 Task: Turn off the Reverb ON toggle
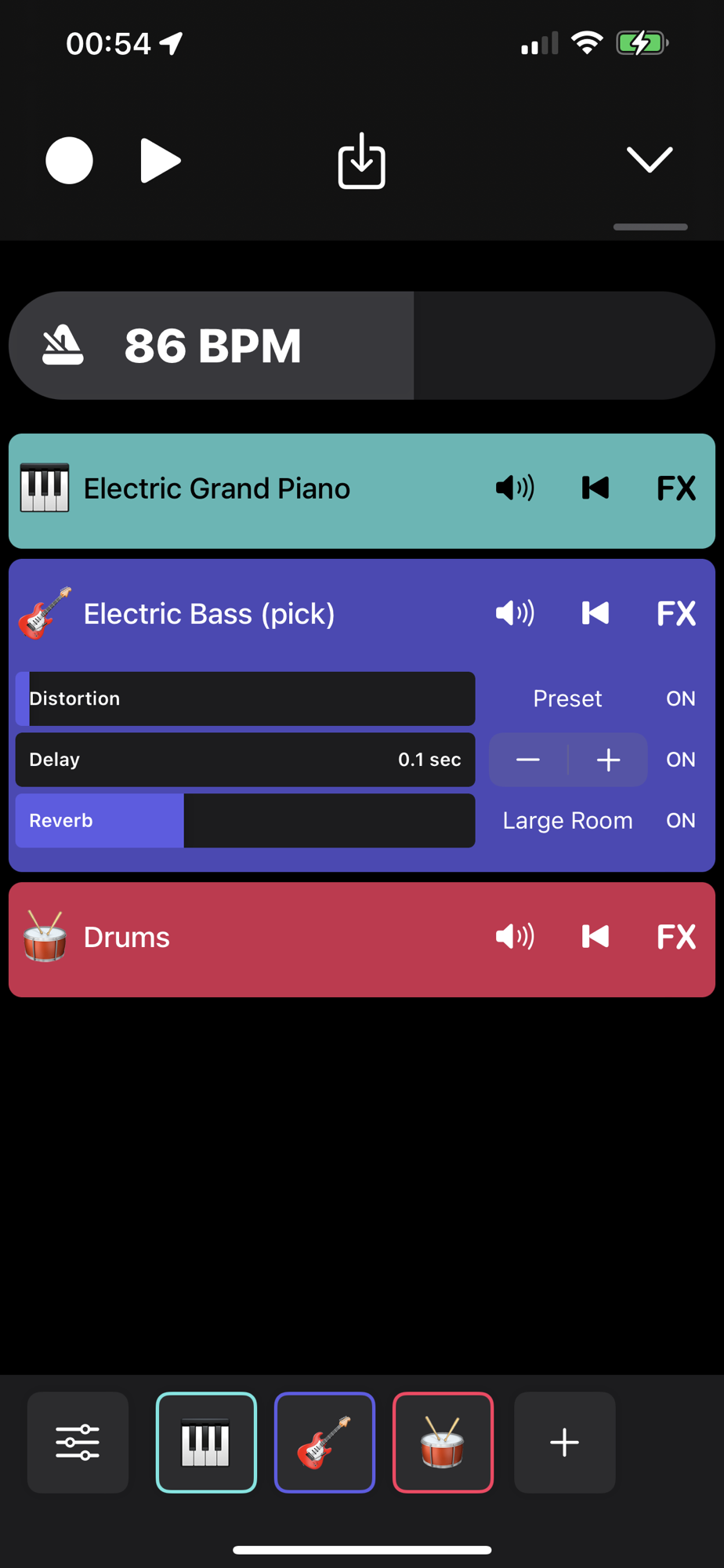coord(681,821)
